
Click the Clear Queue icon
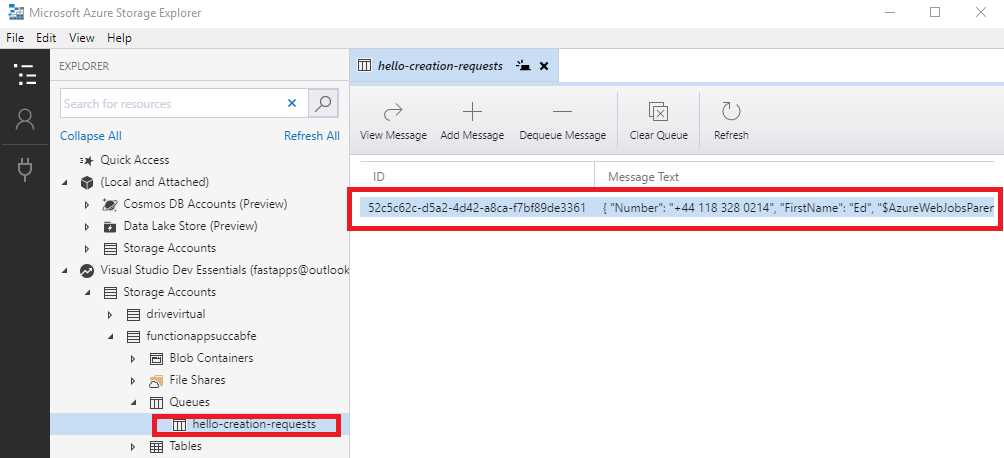(658, 112)
